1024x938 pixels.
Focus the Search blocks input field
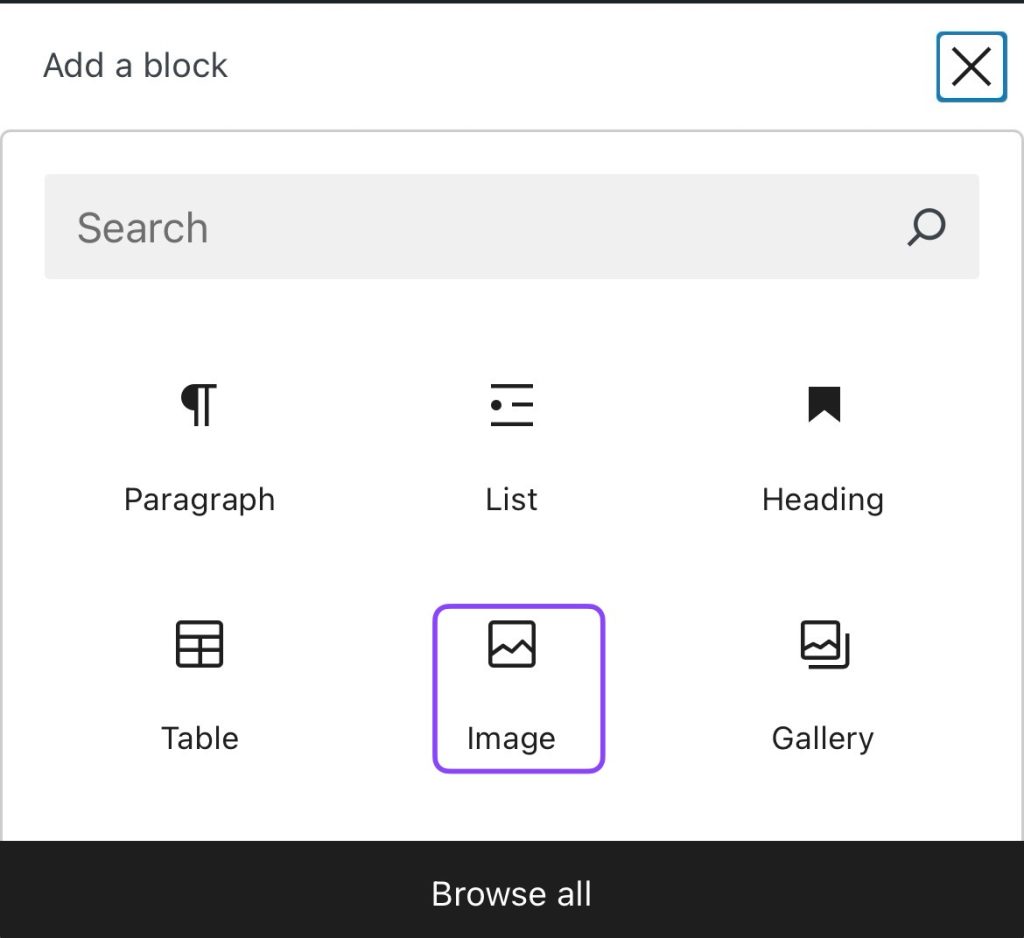[x=480, y=227]
